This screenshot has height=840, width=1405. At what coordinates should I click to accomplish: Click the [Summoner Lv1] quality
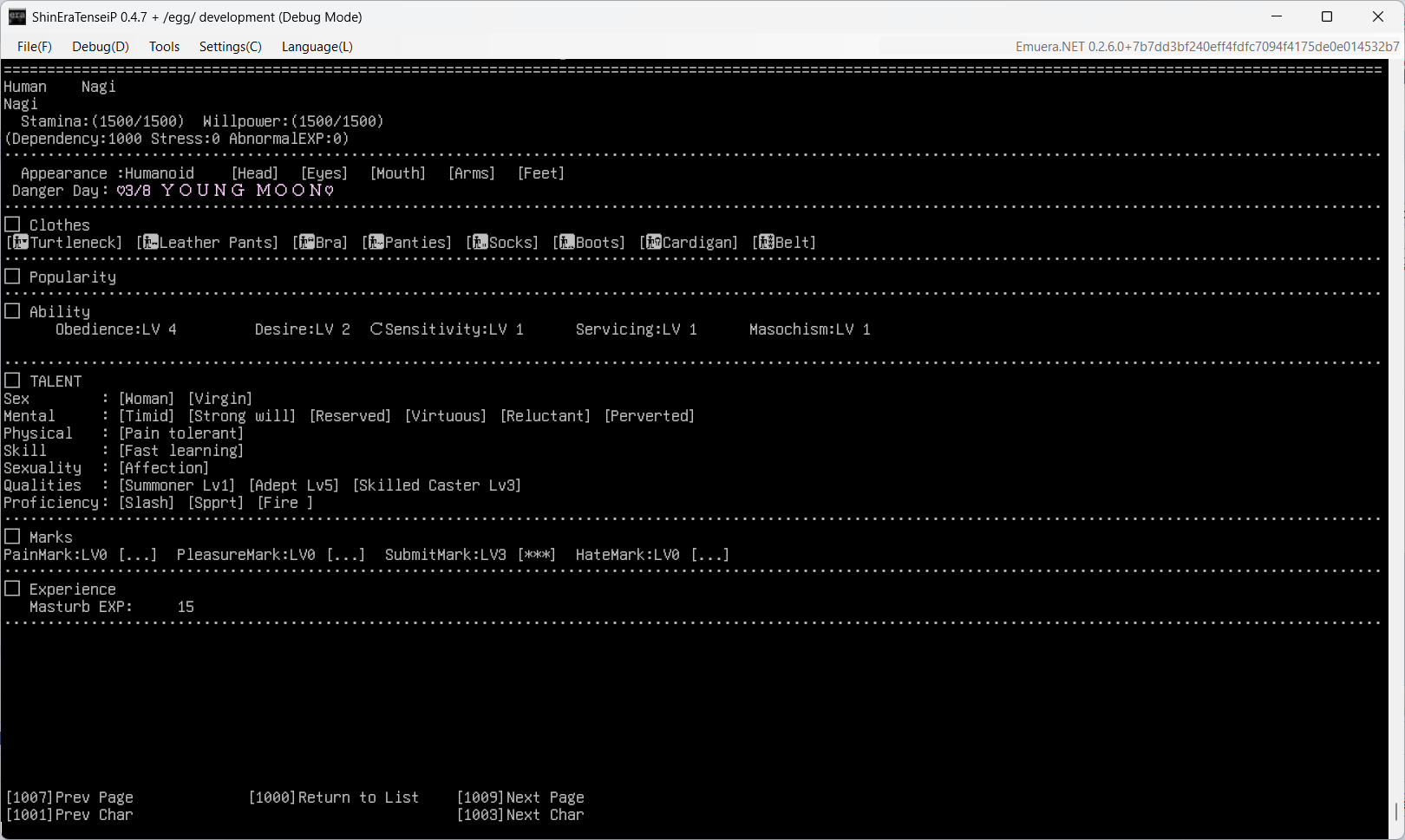tap(177, 485)
